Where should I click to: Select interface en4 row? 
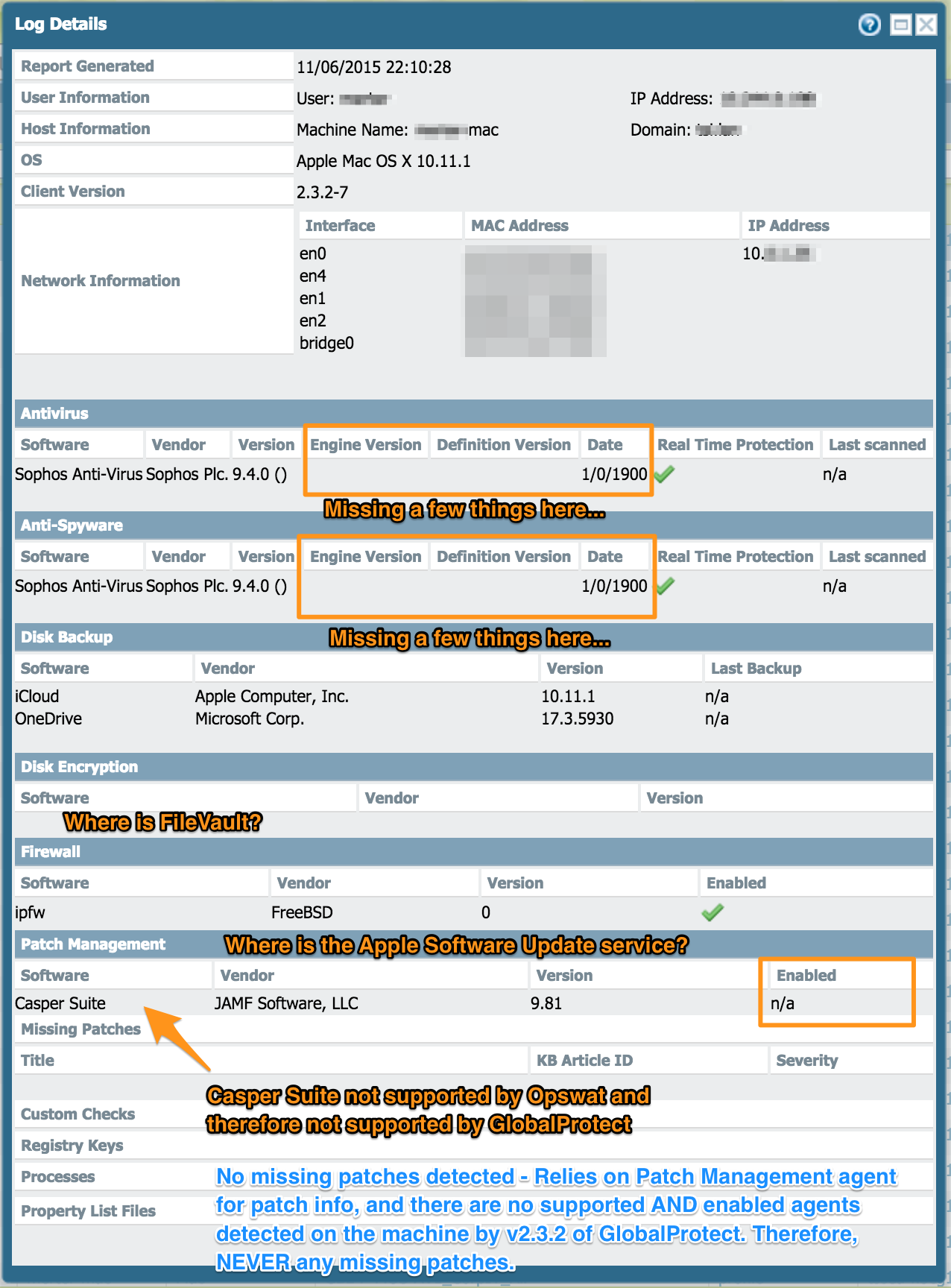313,276
